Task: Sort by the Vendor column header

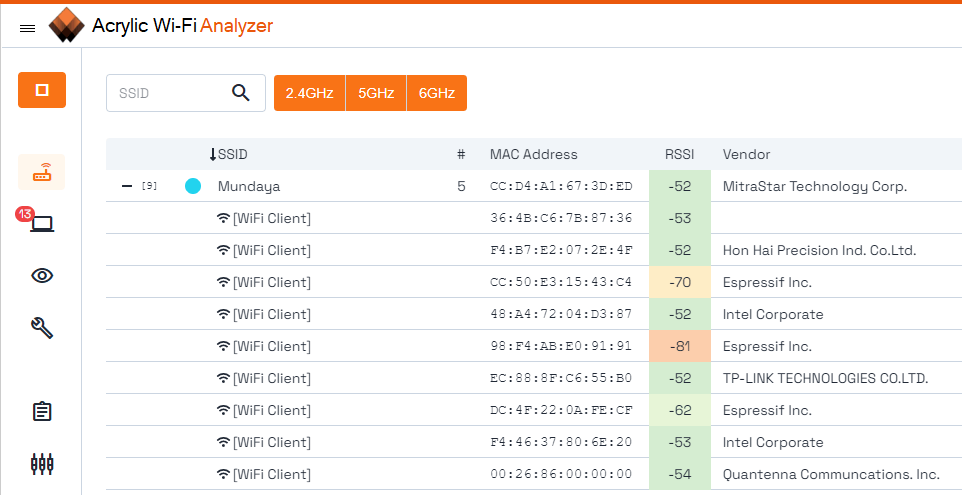Action: [x=746, y=155]
